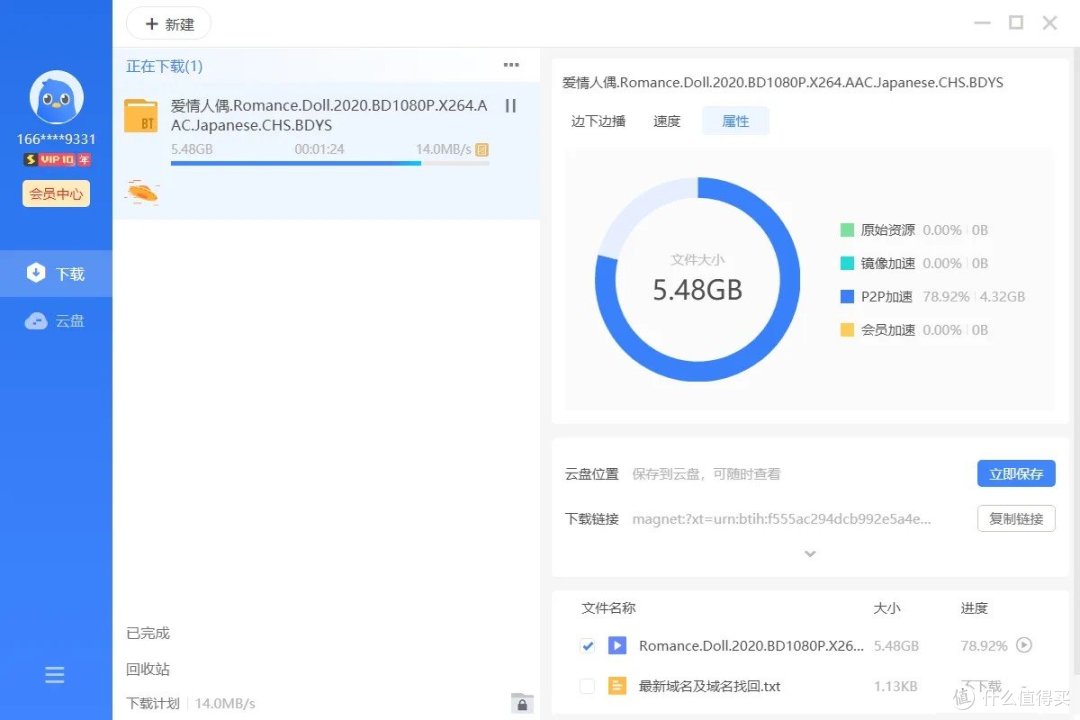
Task: Open the three-dot more options menu
Action: [x=511, y=65]
